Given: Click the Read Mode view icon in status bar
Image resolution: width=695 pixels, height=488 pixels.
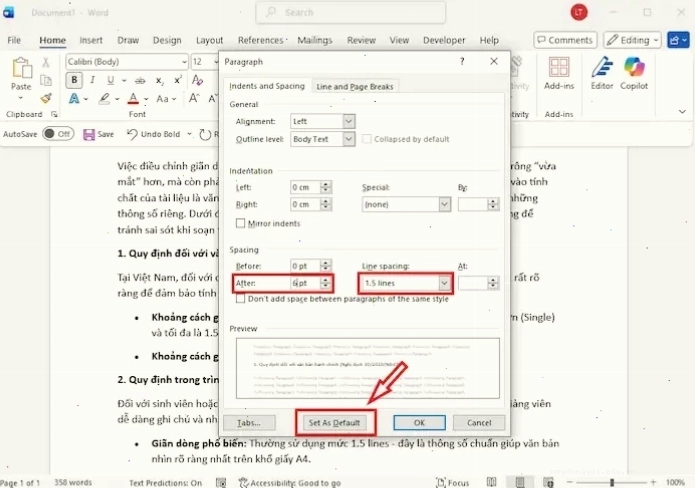Looking at the screenshot, I should [x=492, y=482].
